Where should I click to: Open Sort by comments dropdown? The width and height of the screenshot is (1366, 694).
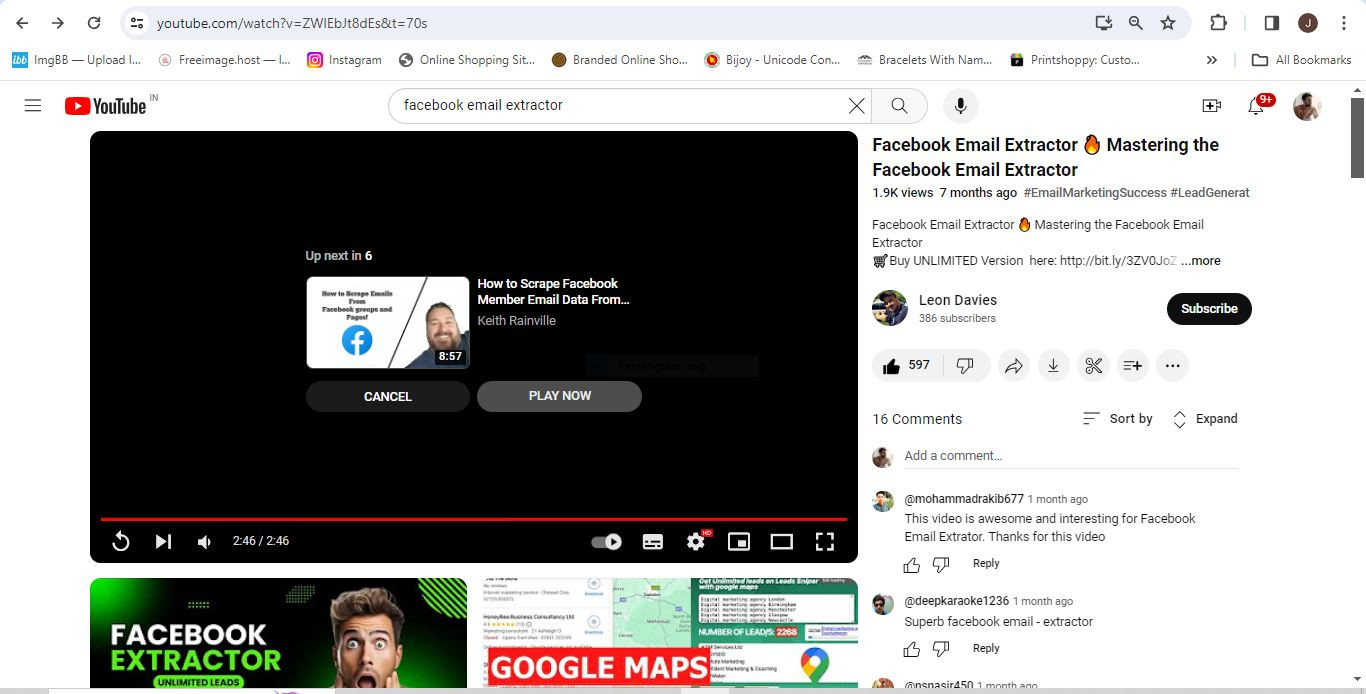(1117, 419)
